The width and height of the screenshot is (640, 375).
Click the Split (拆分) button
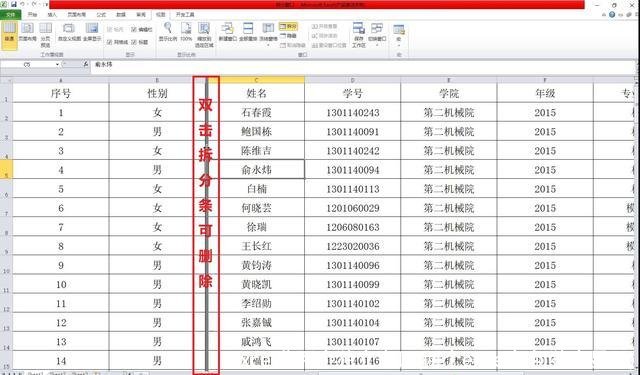coord(288,27)
